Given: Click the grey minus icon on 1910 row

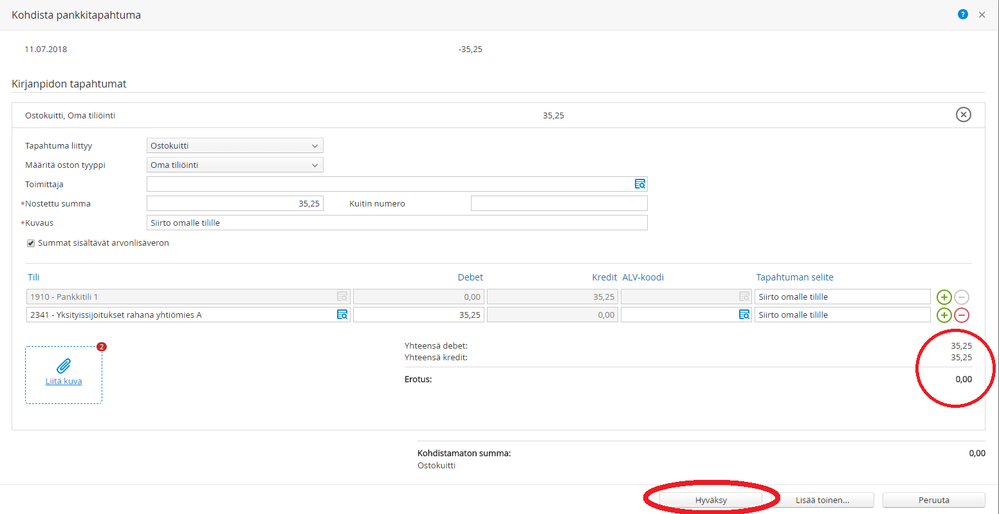Looking at the screenshot, I should [962, 297].
